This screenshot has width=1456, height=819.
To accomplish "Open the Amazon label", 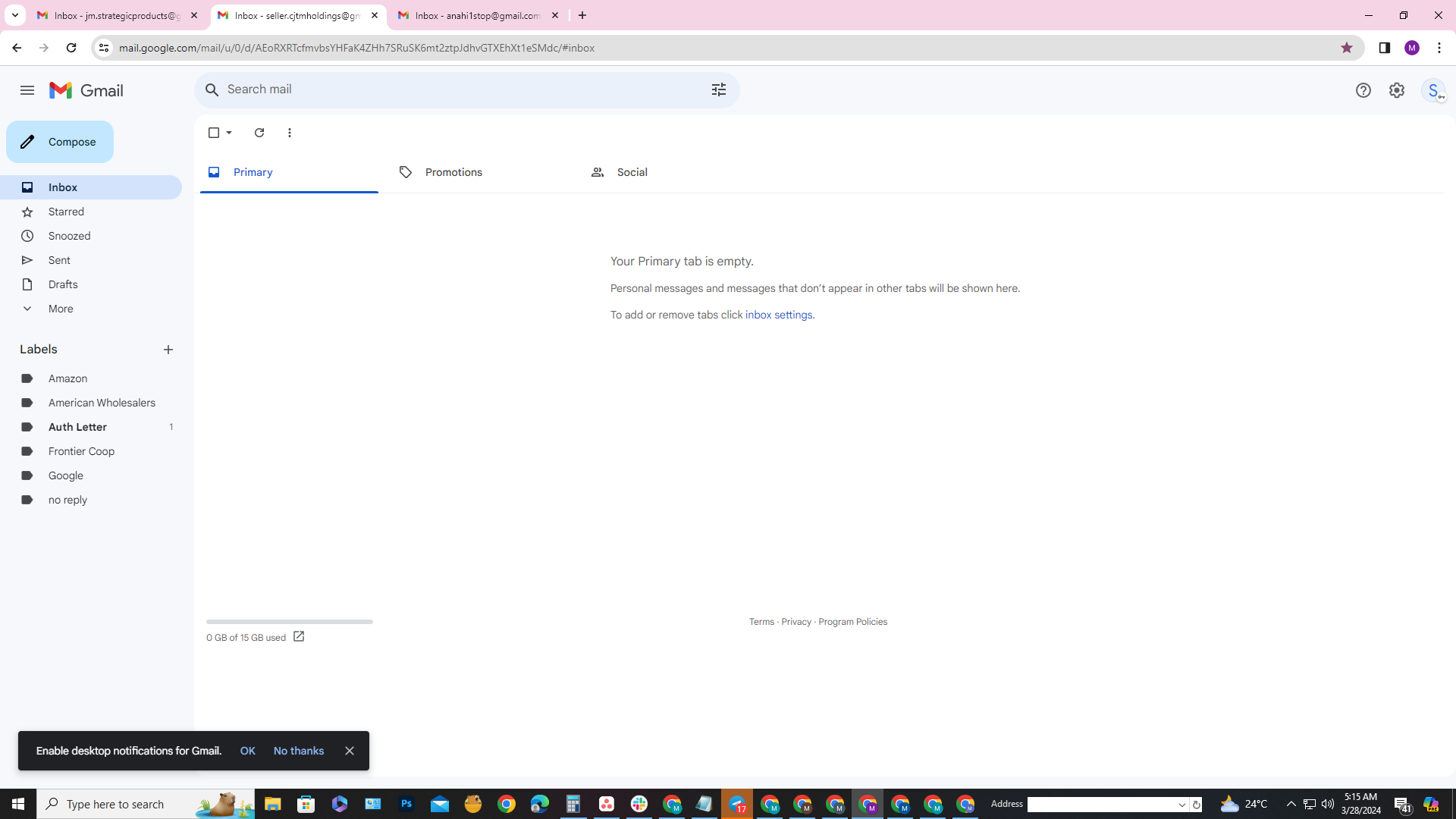I will 91,378.
